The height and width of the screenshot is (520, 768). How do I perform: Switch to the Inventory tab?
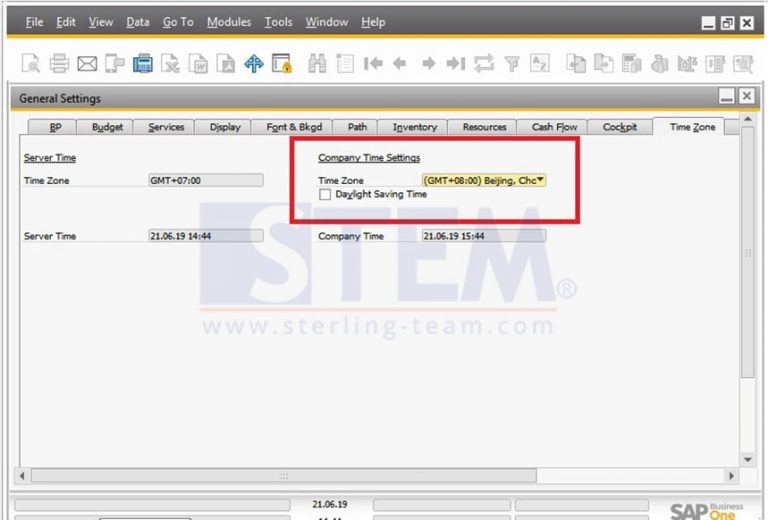(414, 127)
